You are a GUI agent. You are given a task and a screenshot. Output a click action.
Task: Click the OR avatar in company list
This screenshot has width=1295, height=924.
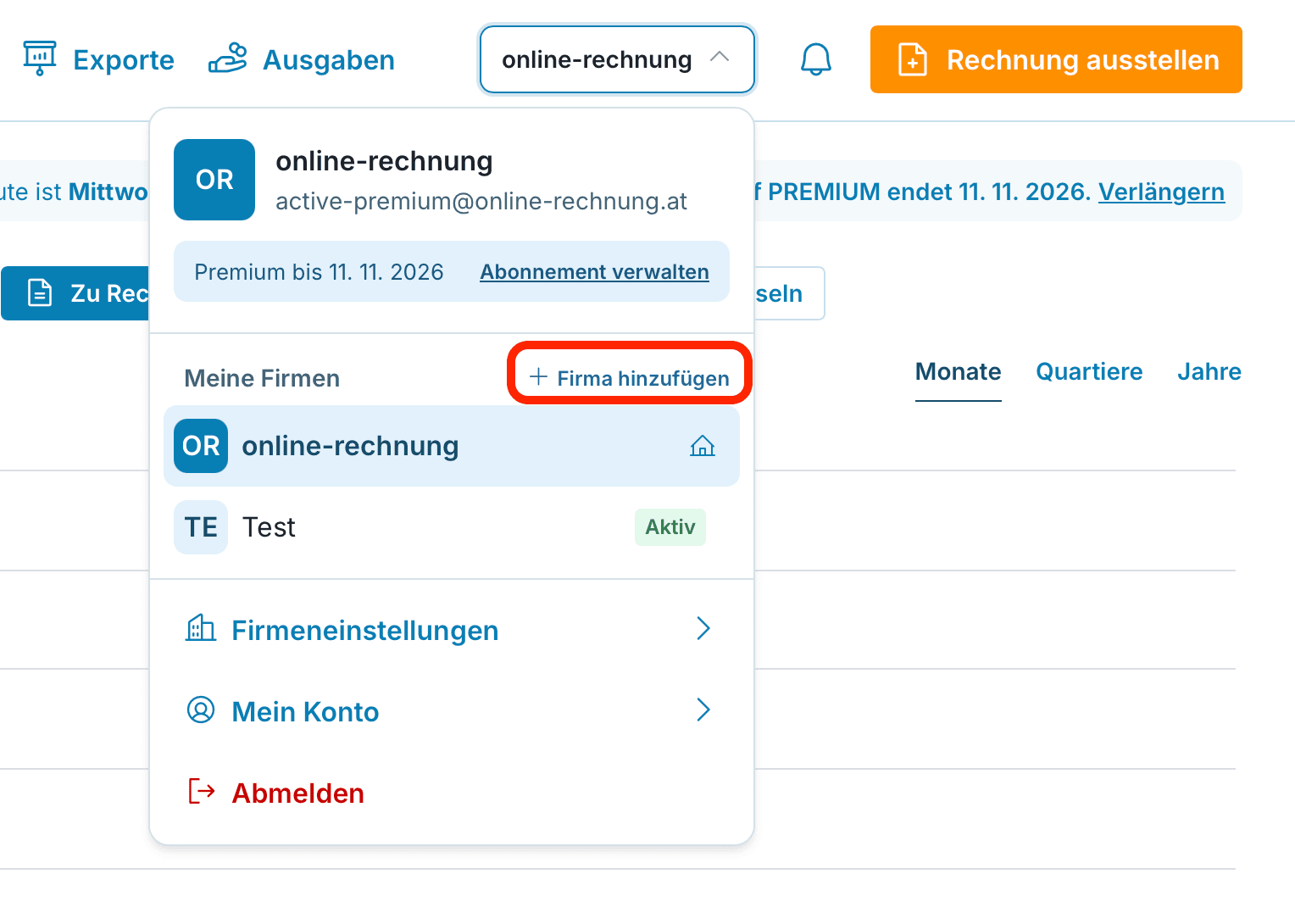click(201, 446)
